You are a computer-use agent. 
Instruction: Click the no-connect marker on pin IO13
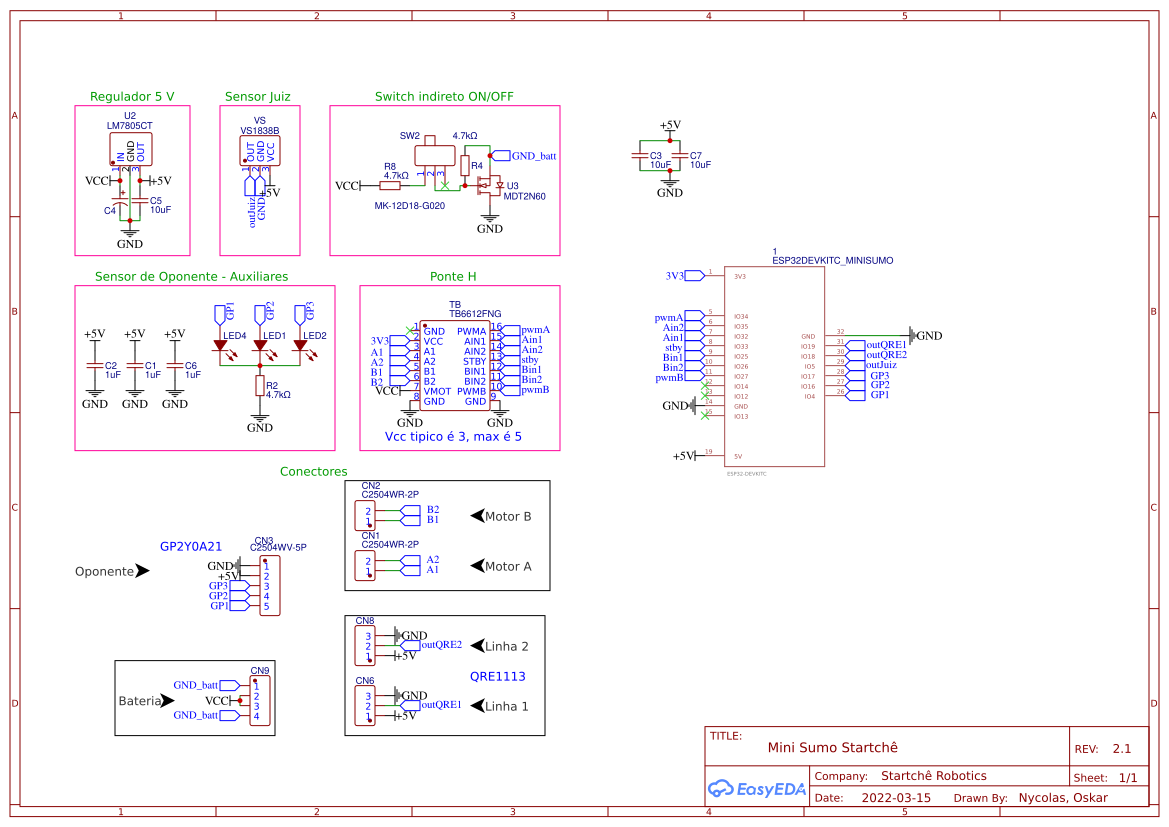(705, 415)
